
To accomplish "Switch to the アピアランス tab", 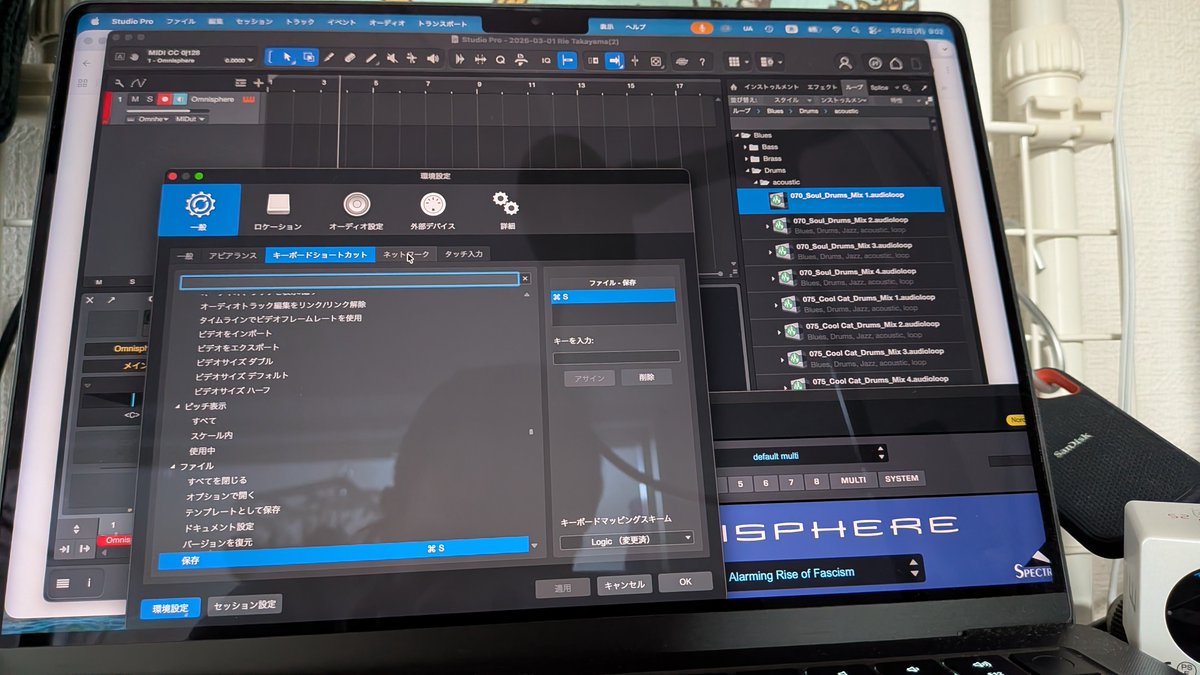I will [x=232, y=255].
